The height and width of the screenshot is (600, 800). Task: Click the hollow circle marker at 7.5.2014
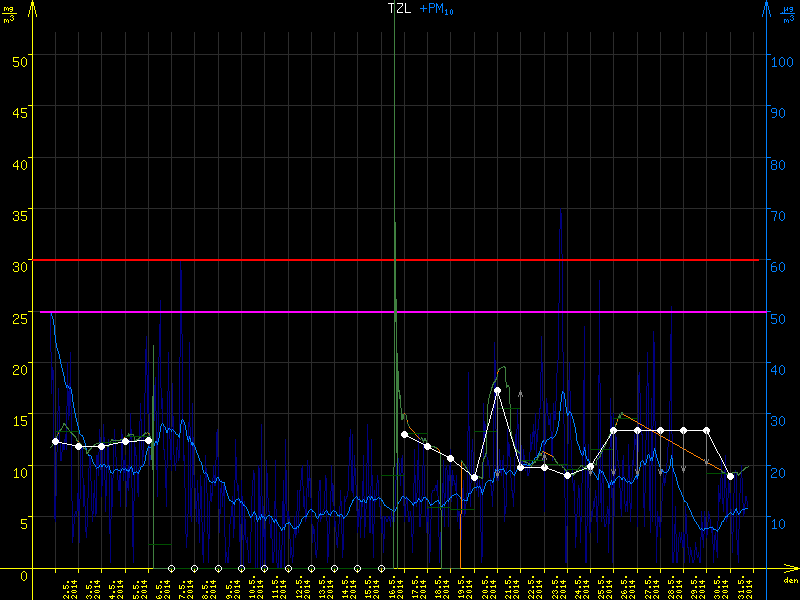(194, 568)
